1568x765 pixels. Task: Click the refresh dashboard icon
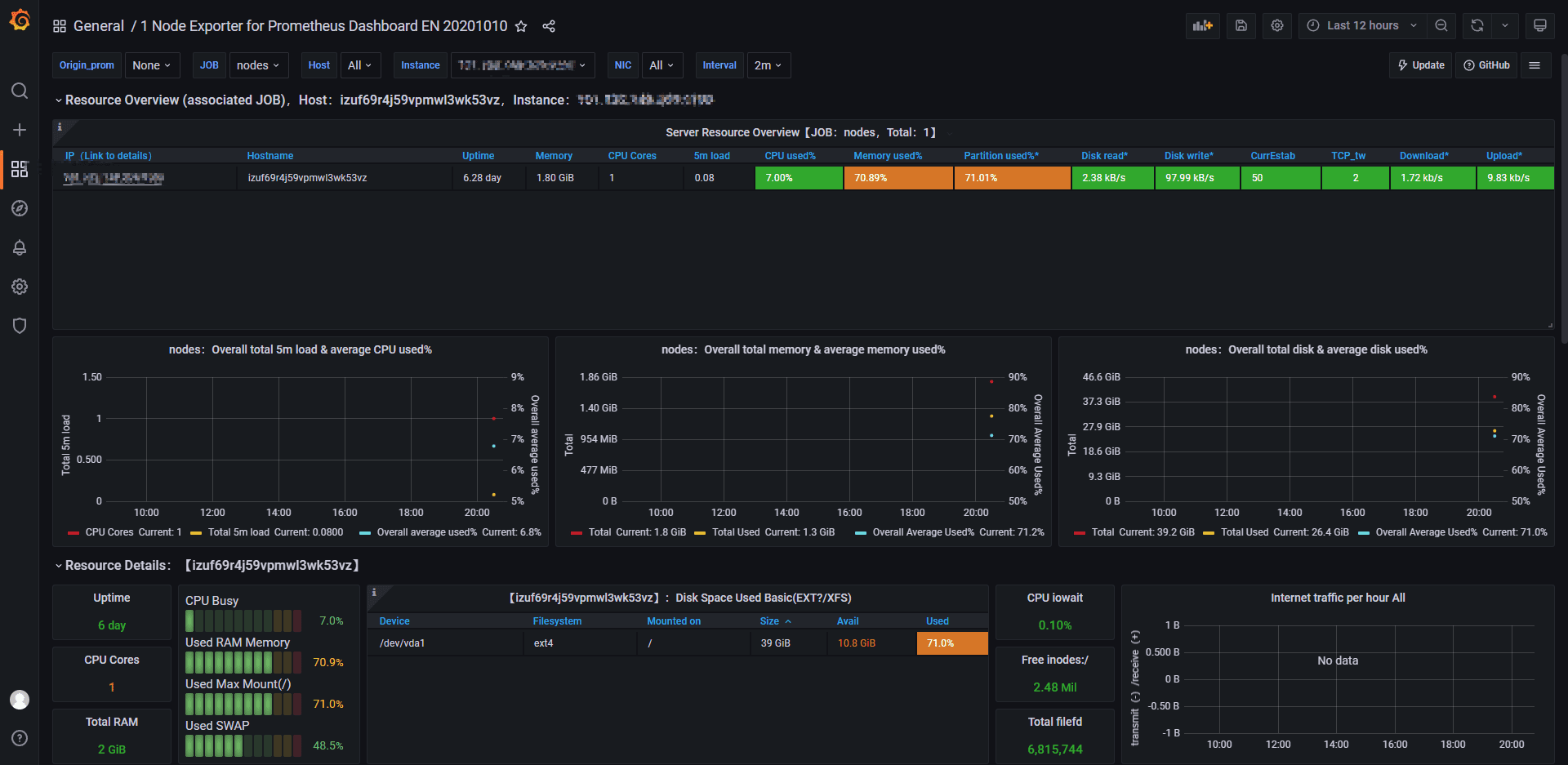coord(1477,25)
